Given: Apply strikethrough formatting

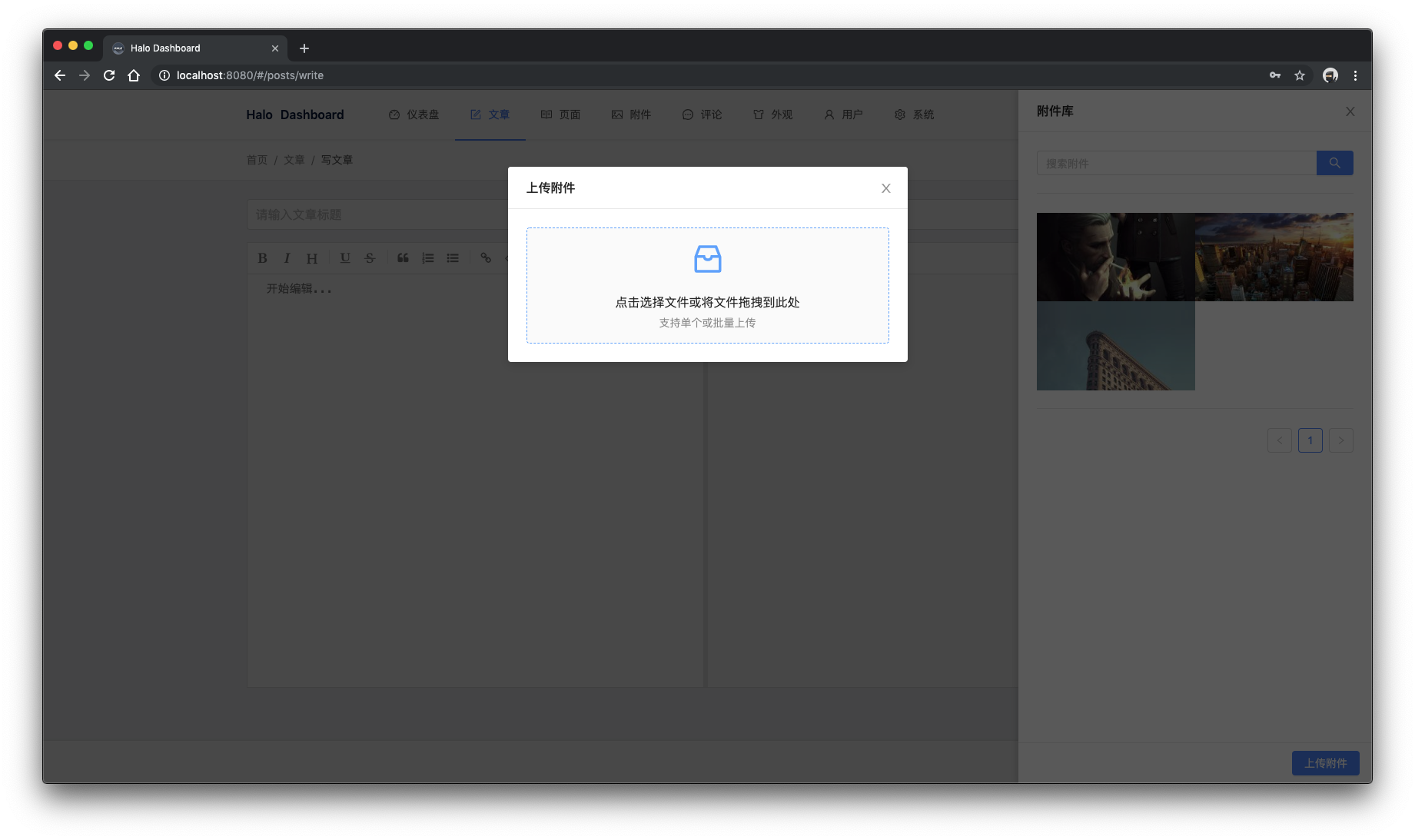Looking at the screenshot, I should point(369,258).
